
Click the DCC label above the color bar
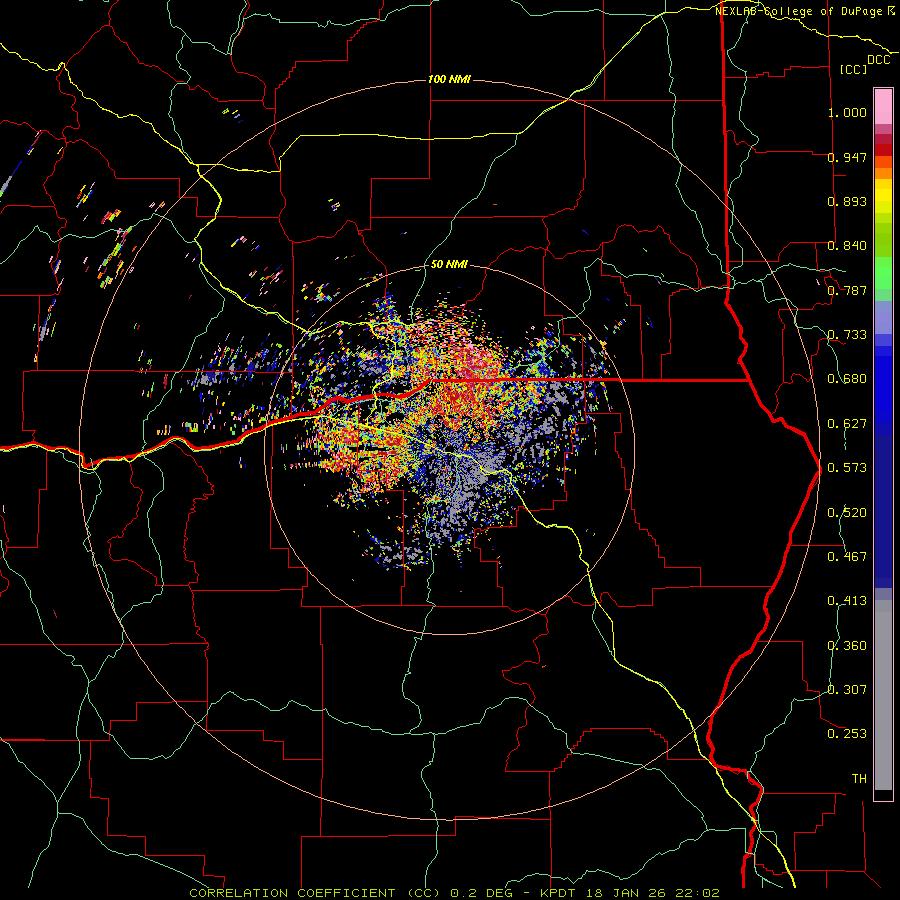pyautogui.click(x=878, y=60)
